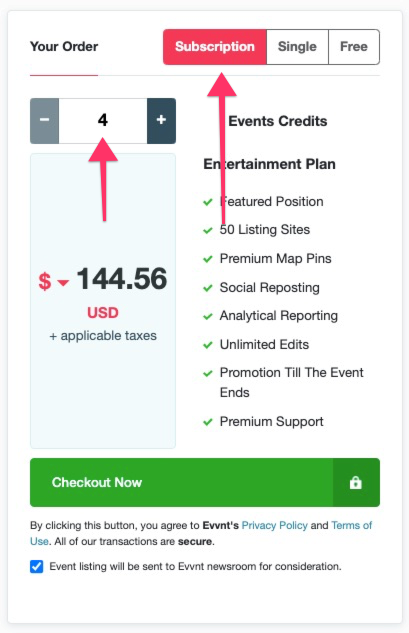The width and height of the screenshot is (409, 633).
Task: Click the checkmark beside Premium Support
Action: tap(208, 422)
